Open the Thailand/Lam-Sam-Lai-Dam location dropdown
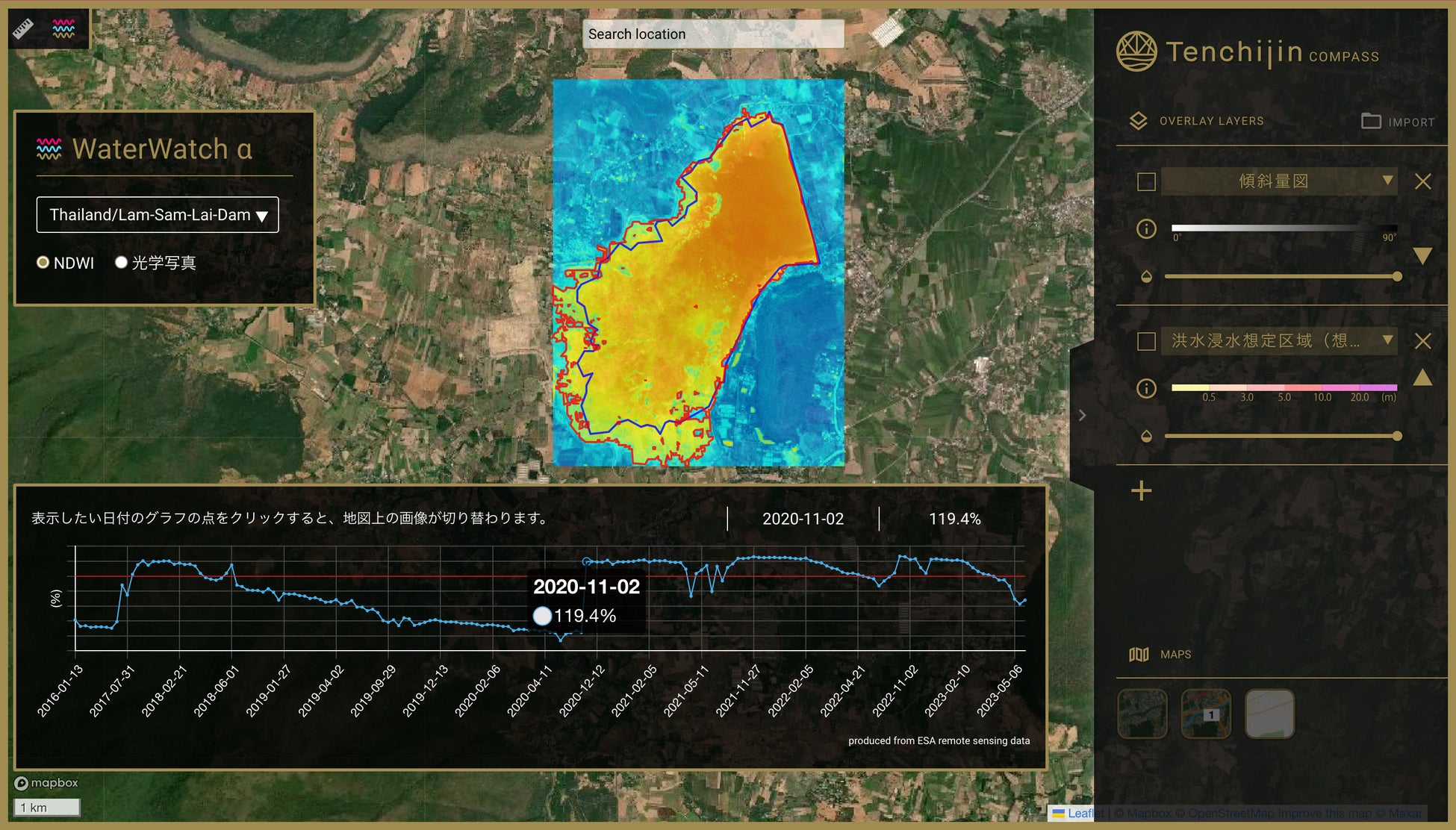The width and height of the screenshot is (1456, 830). pos(158,215)
